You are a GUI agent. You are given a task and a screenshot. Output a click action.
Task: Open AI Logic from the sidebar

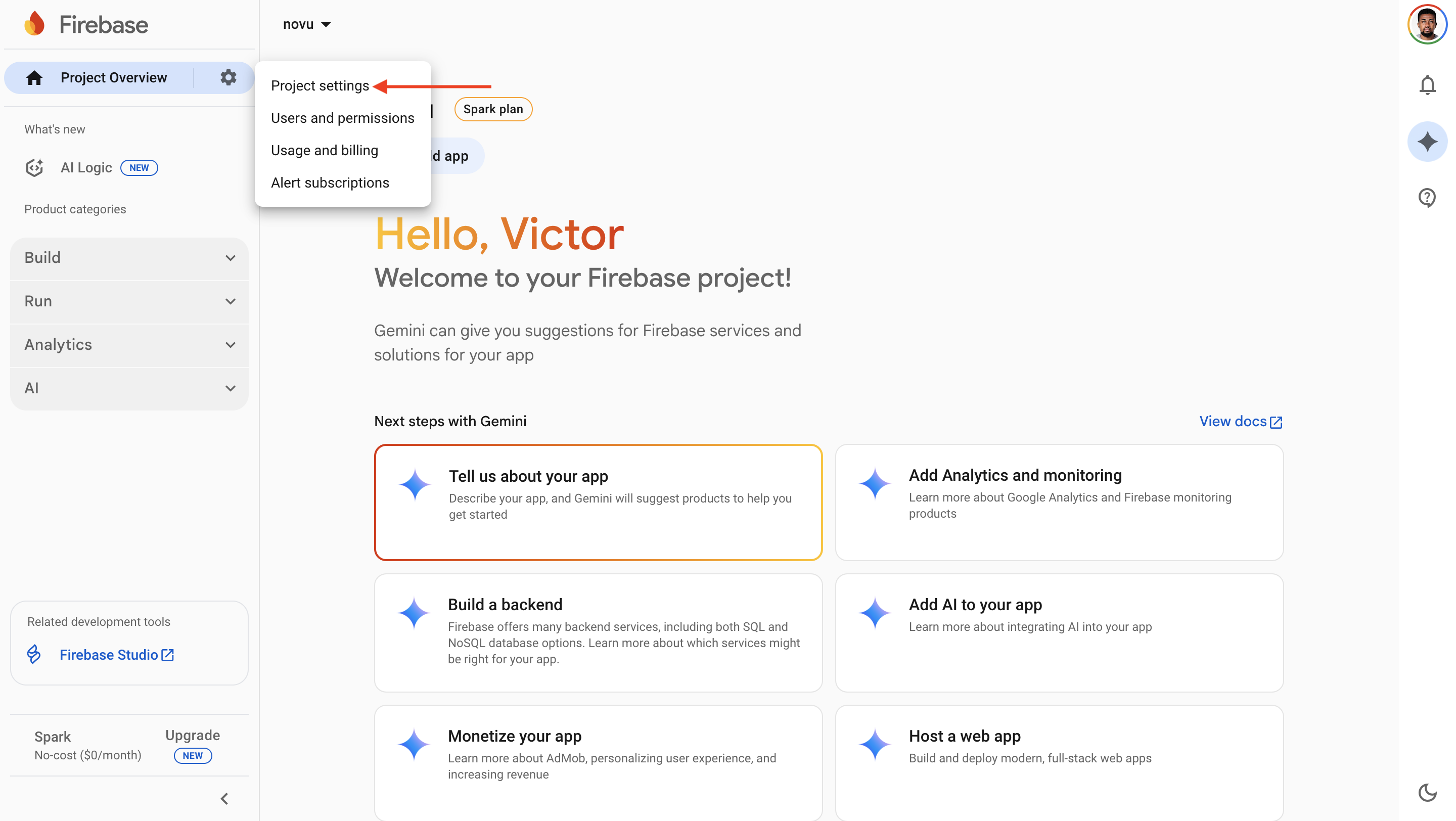point(86,167)
